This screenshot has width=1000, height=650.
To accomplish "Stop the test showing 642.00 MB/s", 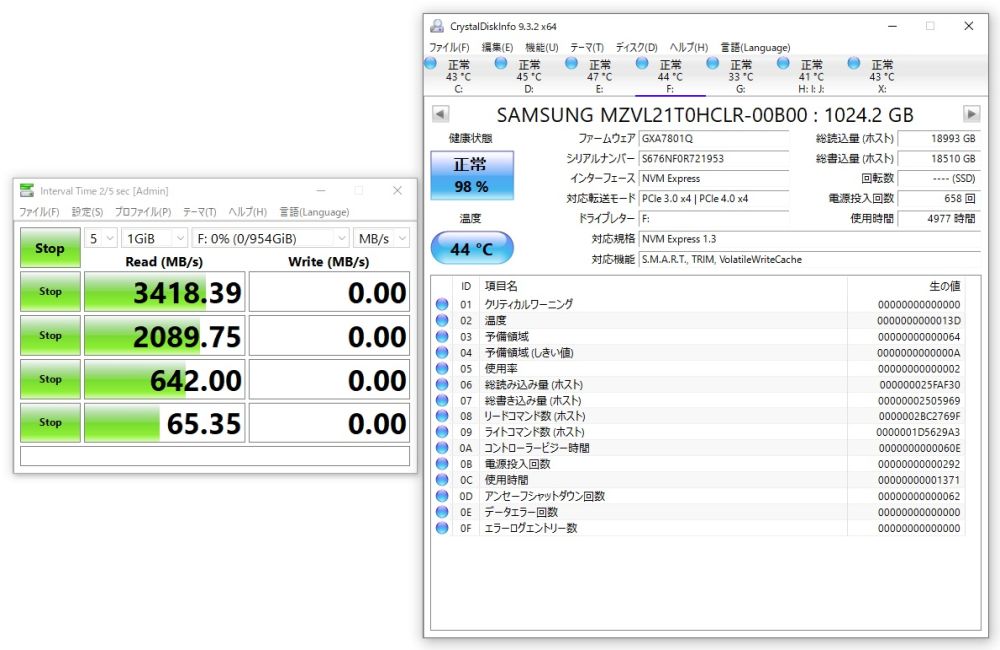I will pos(50,379).
